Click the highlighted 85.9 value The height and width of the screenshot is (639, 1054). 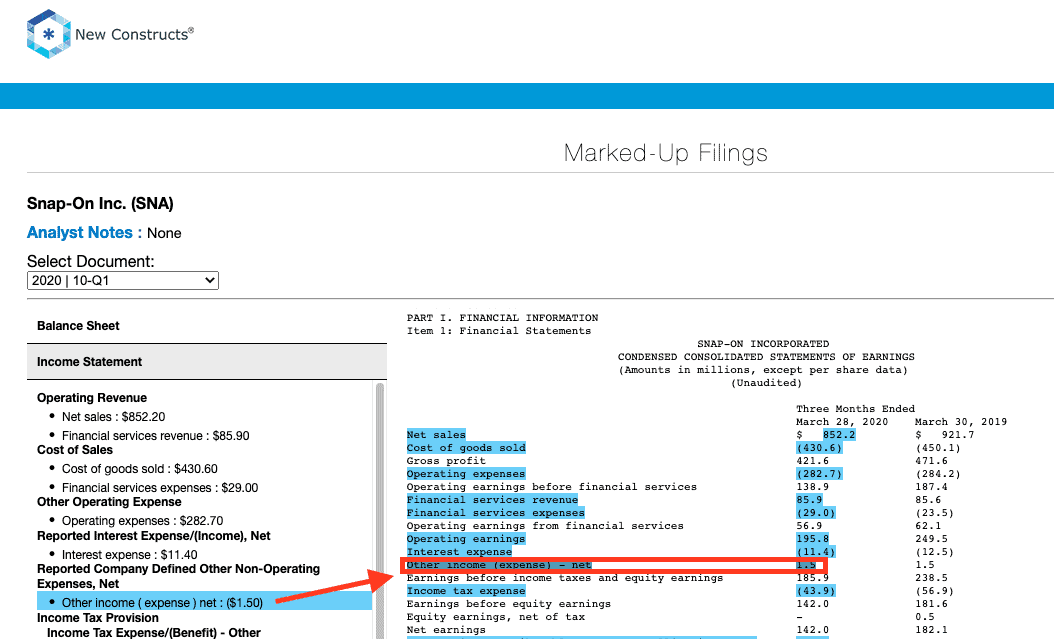(x=809, y=500)
